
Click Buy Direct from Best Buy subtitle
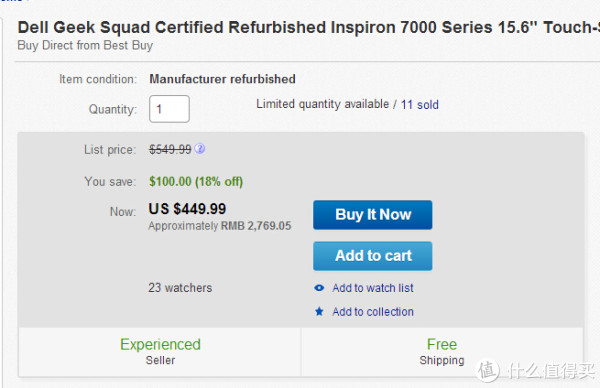tap(85, 46)
